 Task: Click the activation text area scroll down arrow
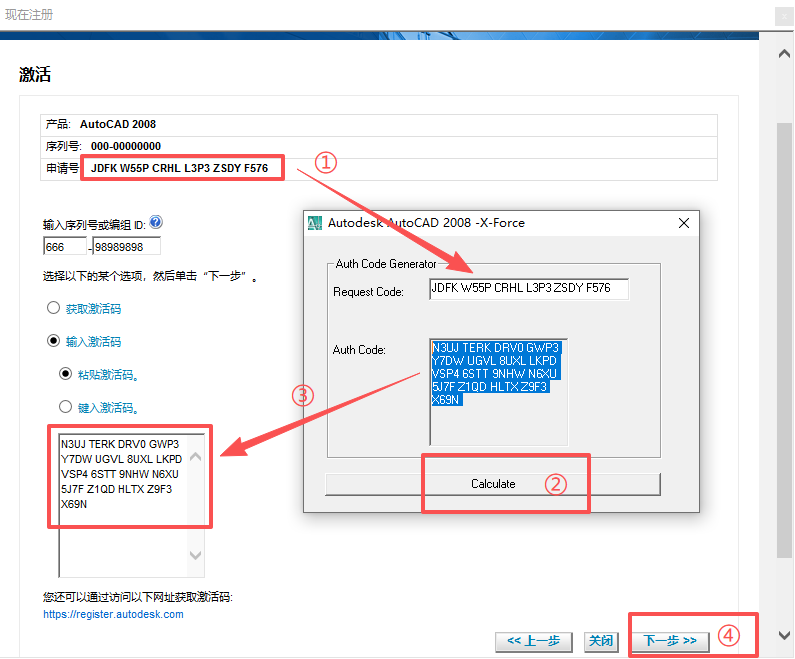click(x=196, y=555)
